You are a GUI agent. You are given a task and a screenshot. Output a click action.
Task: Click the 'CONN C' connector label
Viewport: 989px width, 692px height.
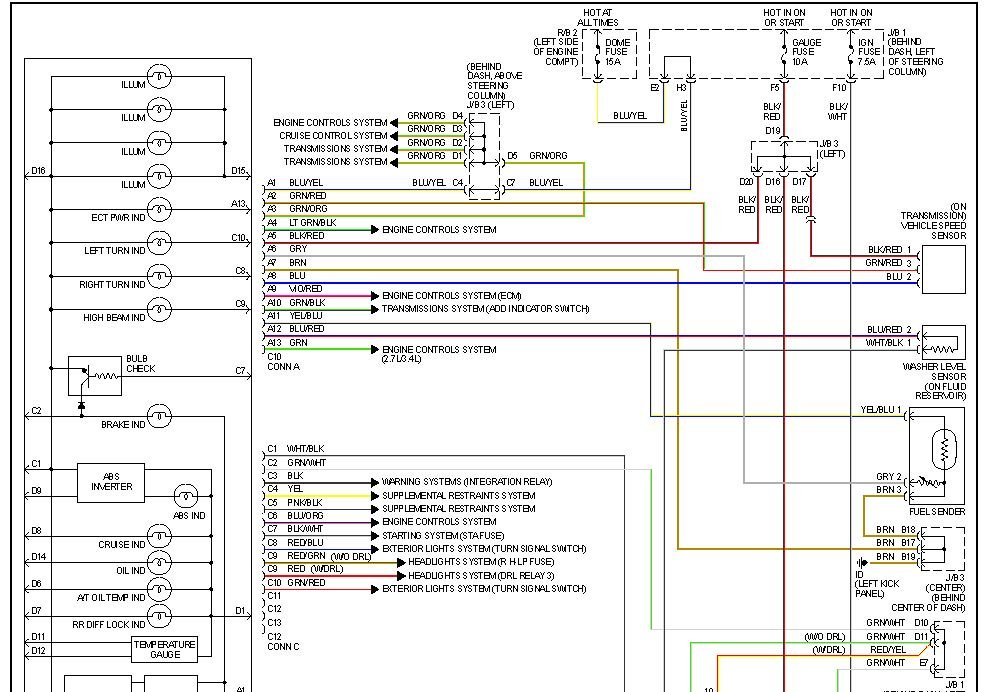click(283, 647)
